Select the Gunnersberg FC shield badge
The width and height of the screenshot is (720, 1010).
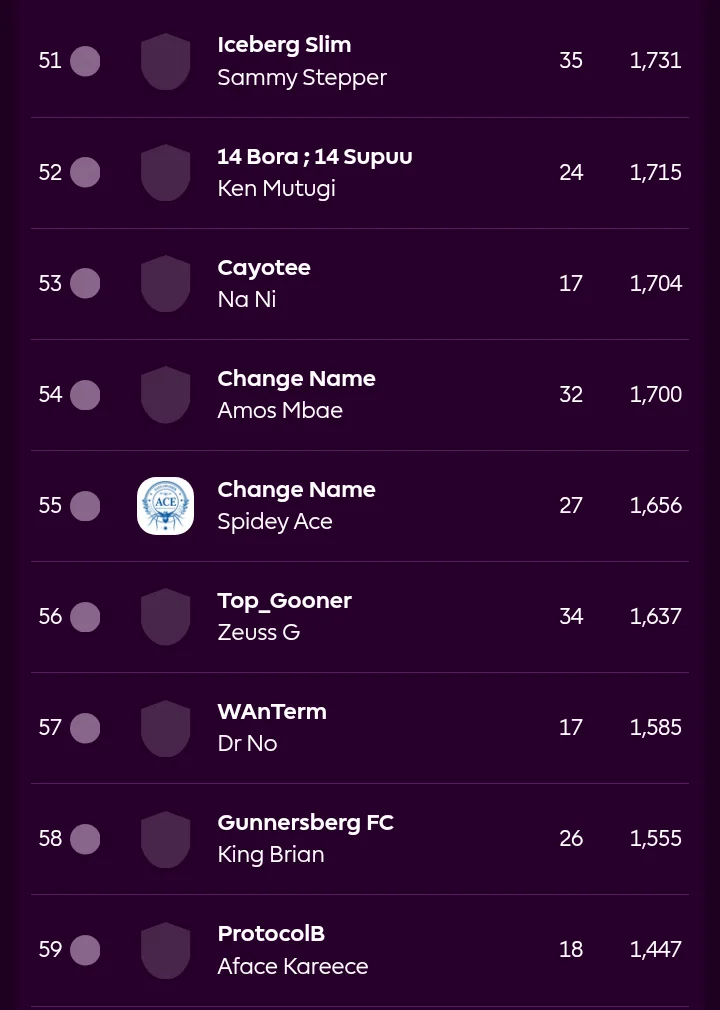[x=166, y=839]
